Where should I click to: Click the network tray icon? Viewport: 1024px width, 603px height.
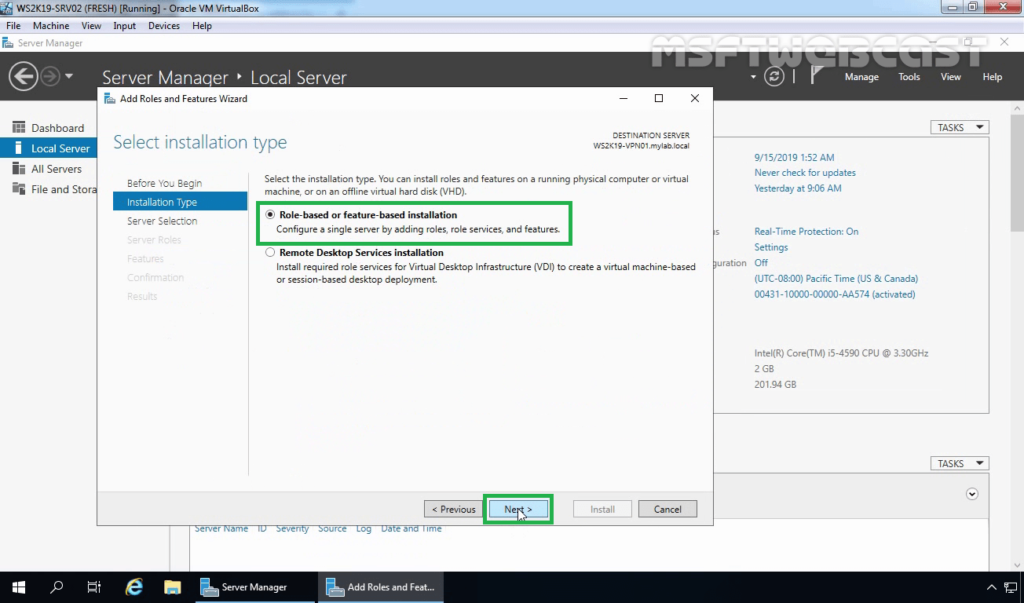tap(1010, 587)
